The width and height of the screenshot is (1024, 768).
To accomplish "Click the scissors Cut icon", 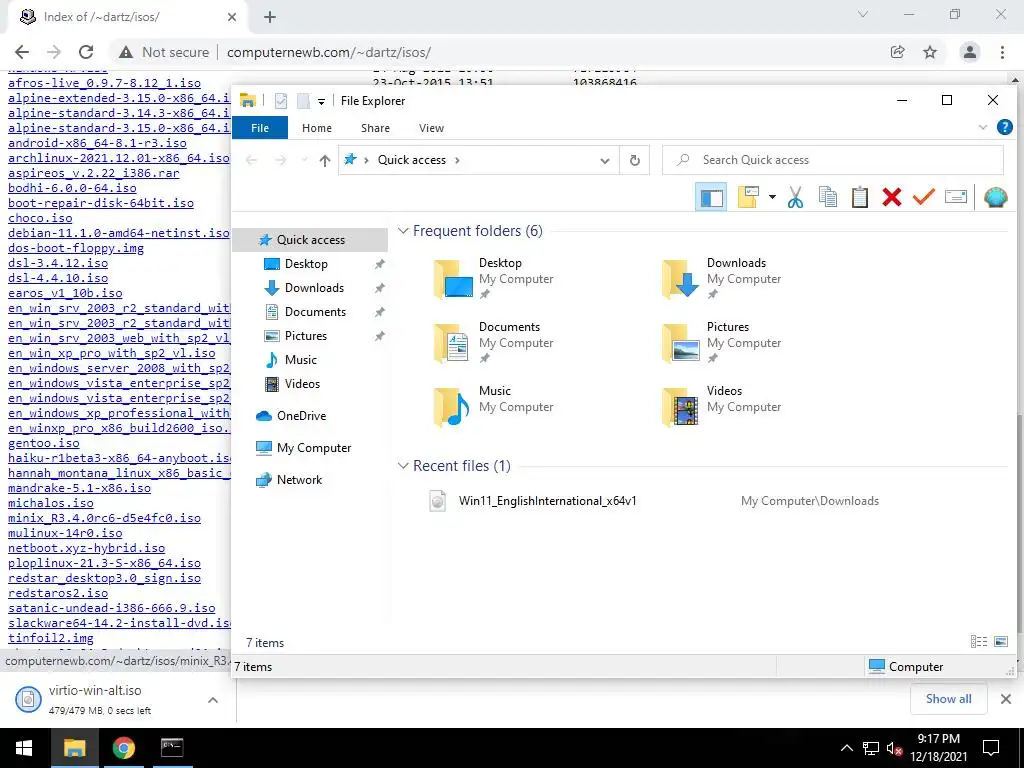I will coord(795,197).
